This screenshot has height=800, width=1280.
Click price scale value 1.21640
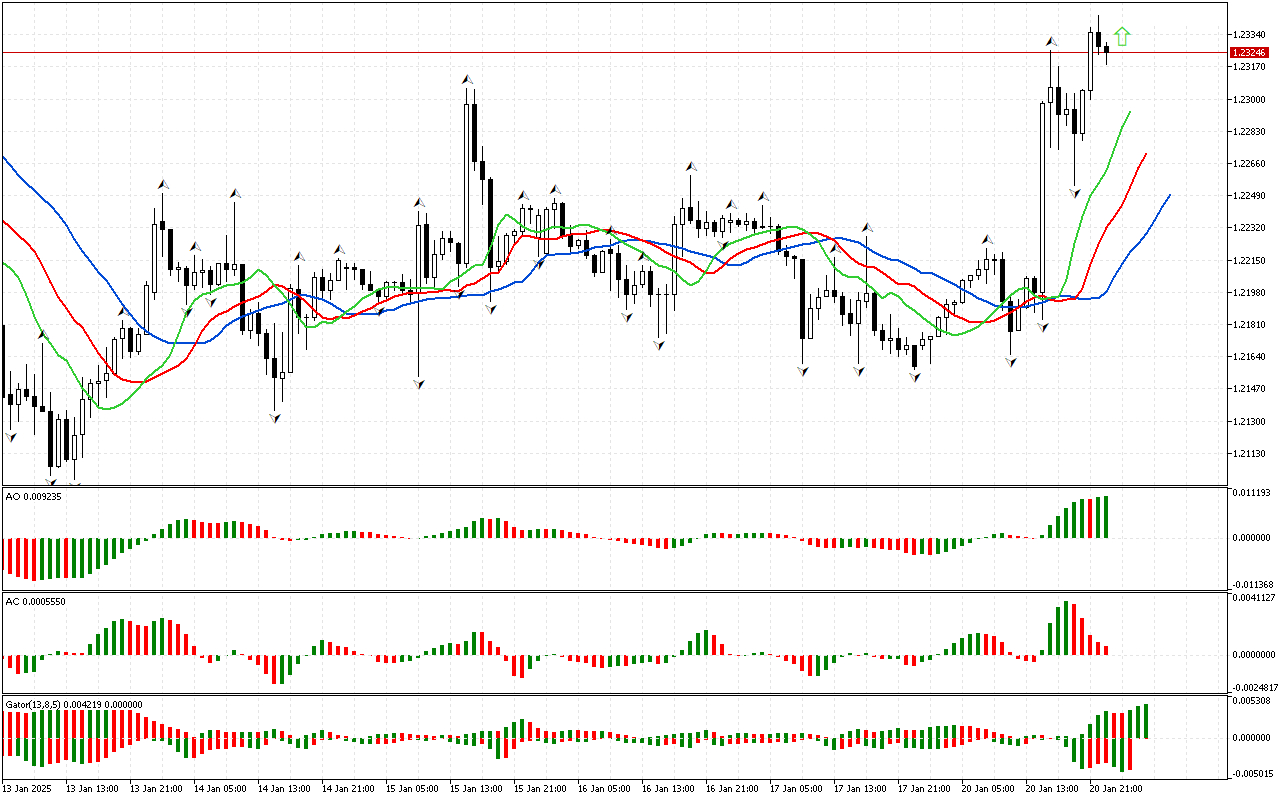click(1250, 357)
